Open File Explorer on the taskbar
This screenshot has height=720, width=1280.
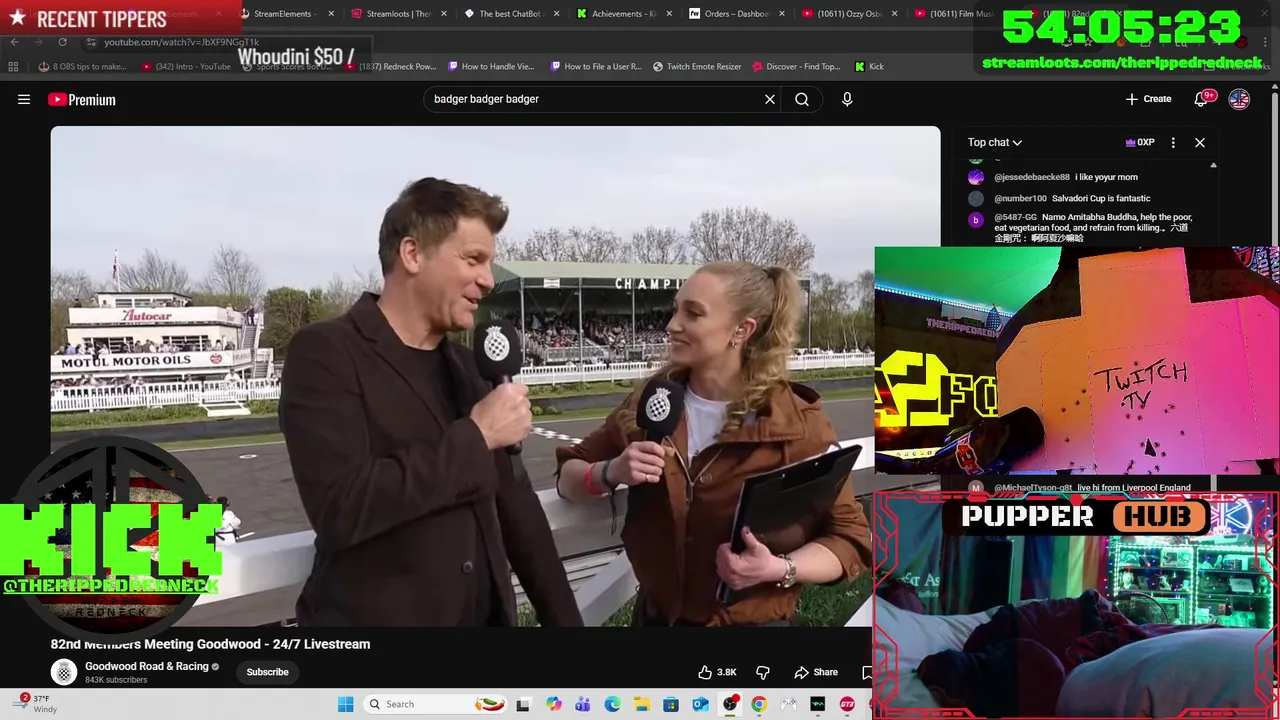641,704
